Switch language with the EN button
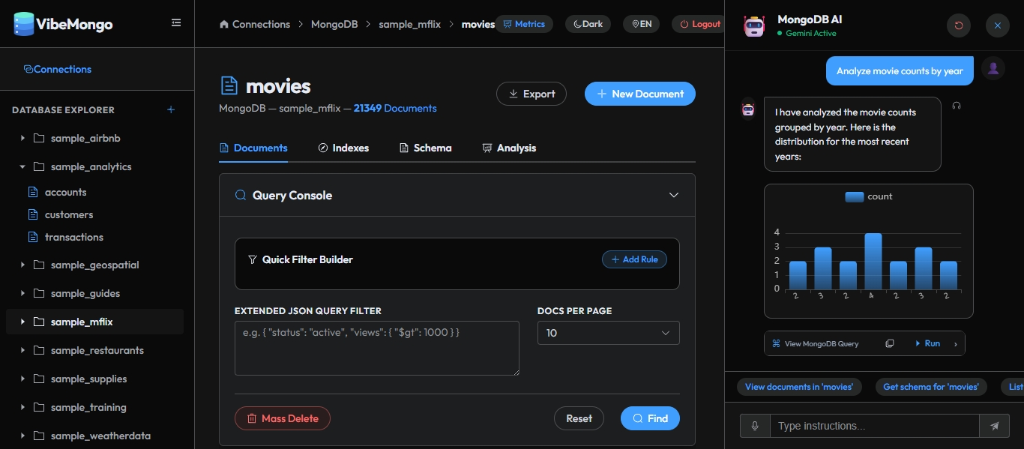The image size is (1024, 449). tap(641, 24)
